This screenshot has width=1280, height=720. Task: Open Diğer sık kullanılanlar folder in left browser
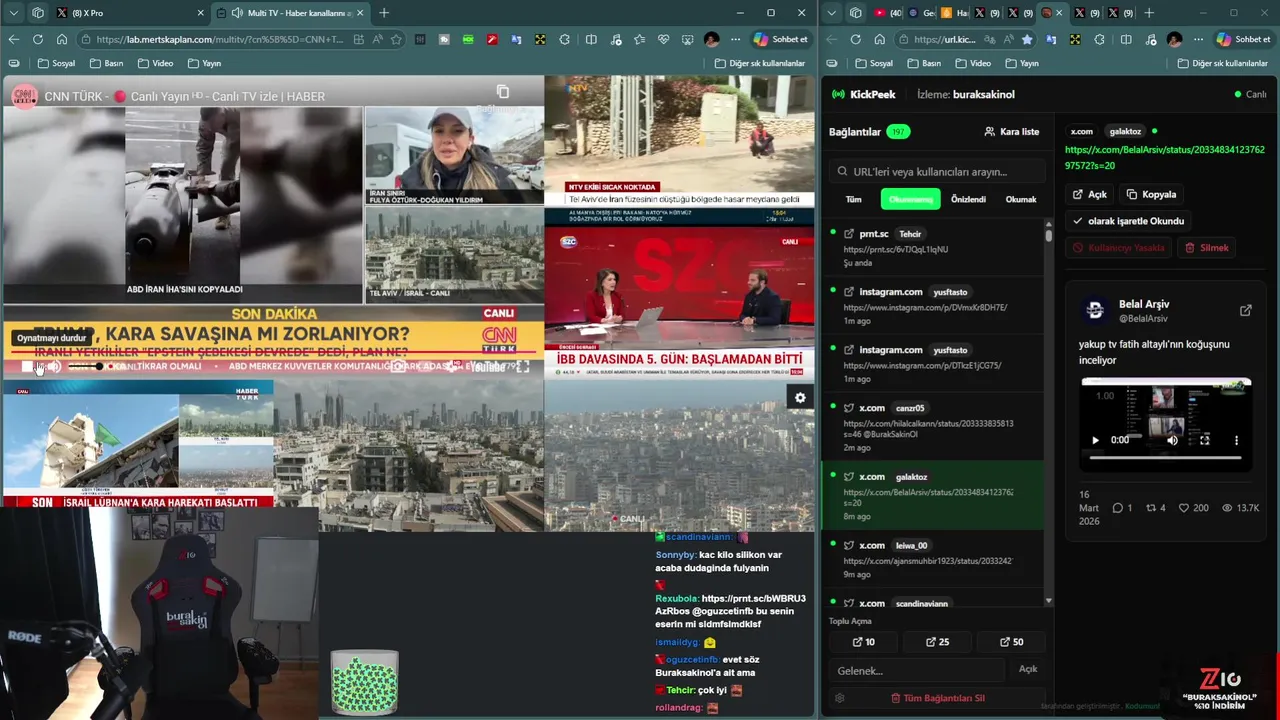point(760,63)
